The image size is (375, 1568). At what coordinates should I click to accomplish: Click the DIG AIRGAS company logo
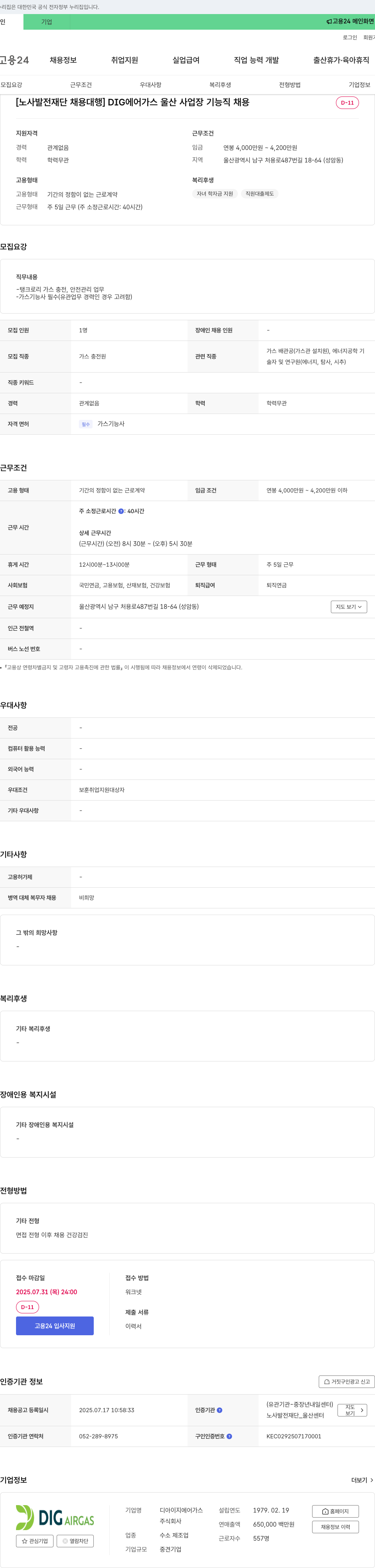[x=55, y=1517]
